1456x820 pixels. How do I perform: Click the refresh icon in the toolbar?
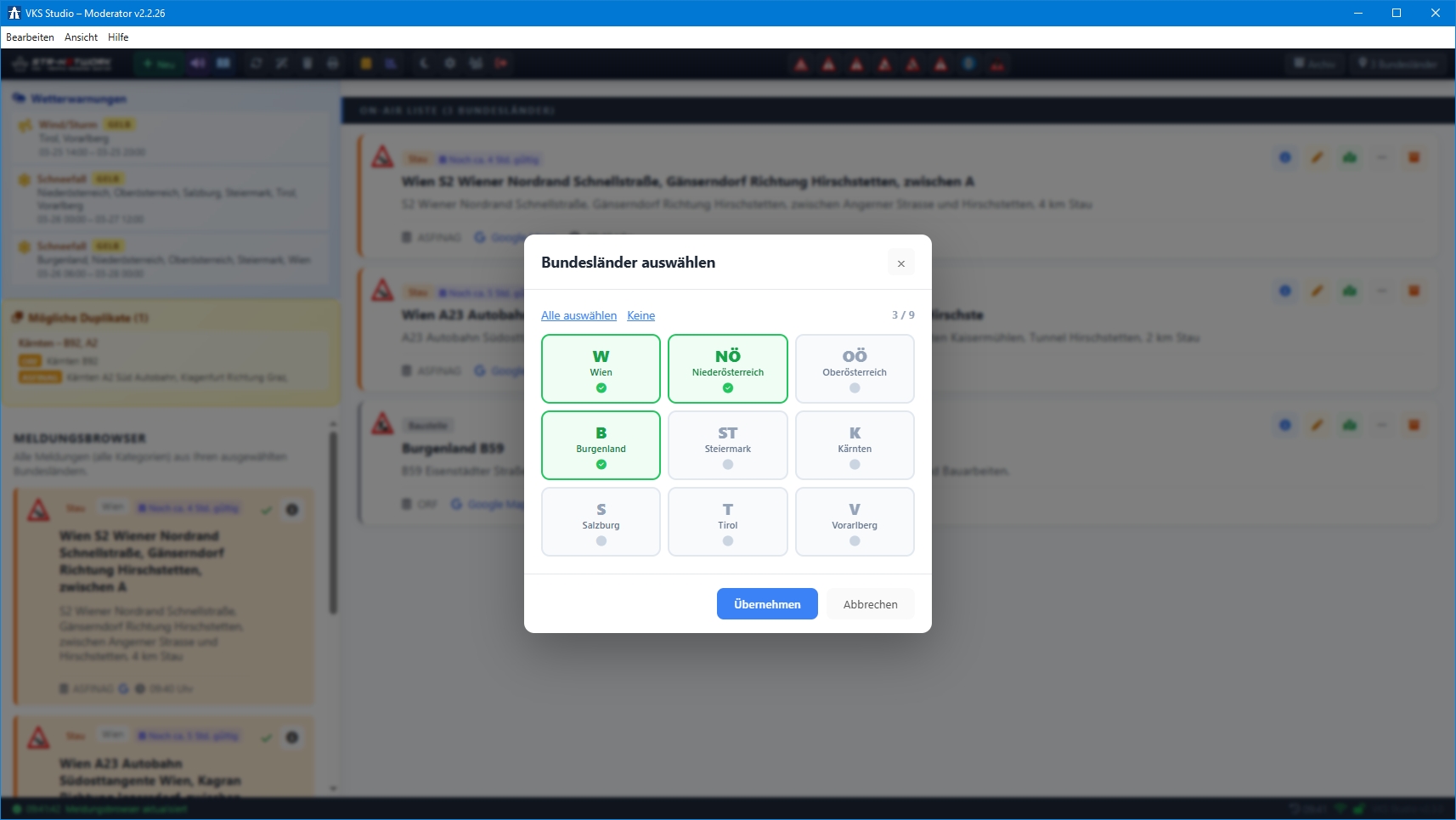[x=256, y=64]
